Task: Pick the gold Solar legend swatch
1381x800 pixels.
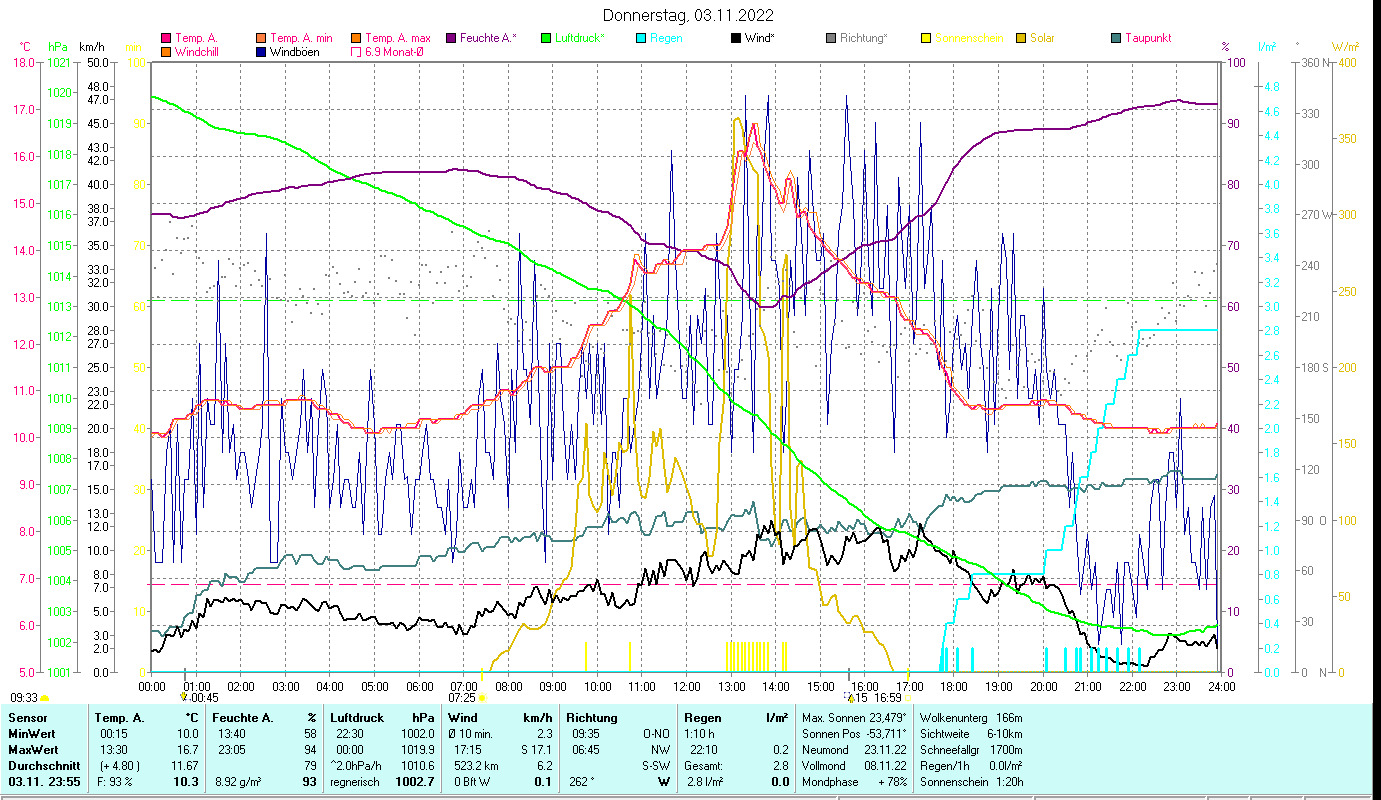Action: coord(1021,39)
